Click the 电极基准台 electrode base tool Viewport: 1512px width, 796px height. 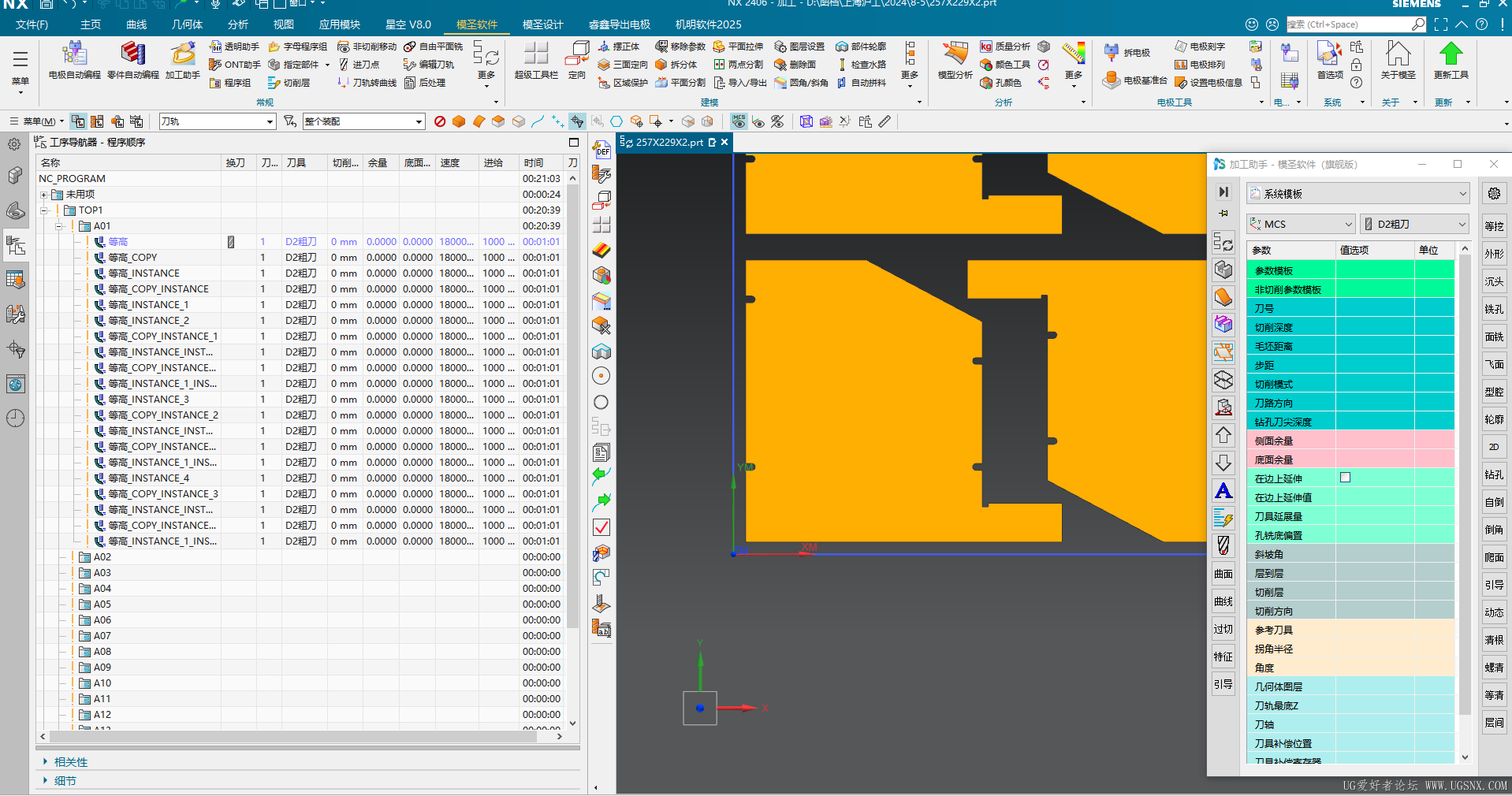click(1134, 80)
